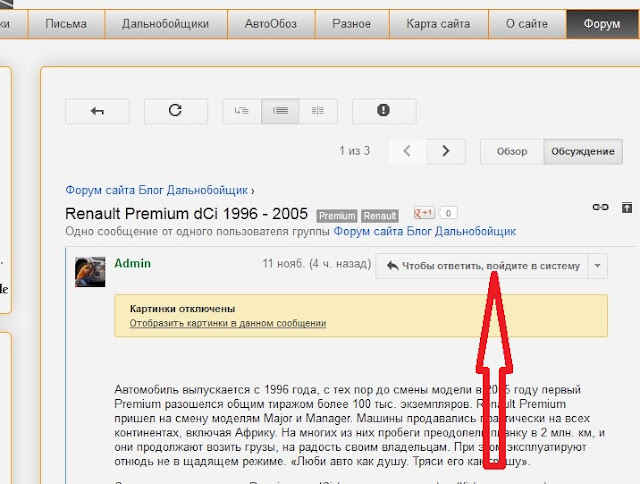Open group link in message count line
The width and height of the screenshot is (640, 484).
pyautogui.click(x=425, y=231)
